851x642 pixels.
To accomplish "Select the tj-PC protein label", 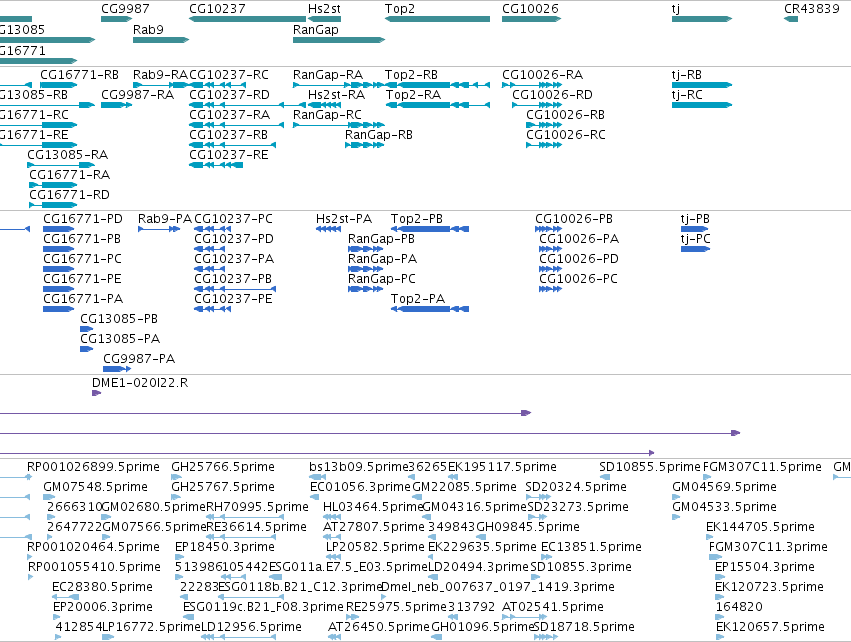I will click(x=695, y=239).
